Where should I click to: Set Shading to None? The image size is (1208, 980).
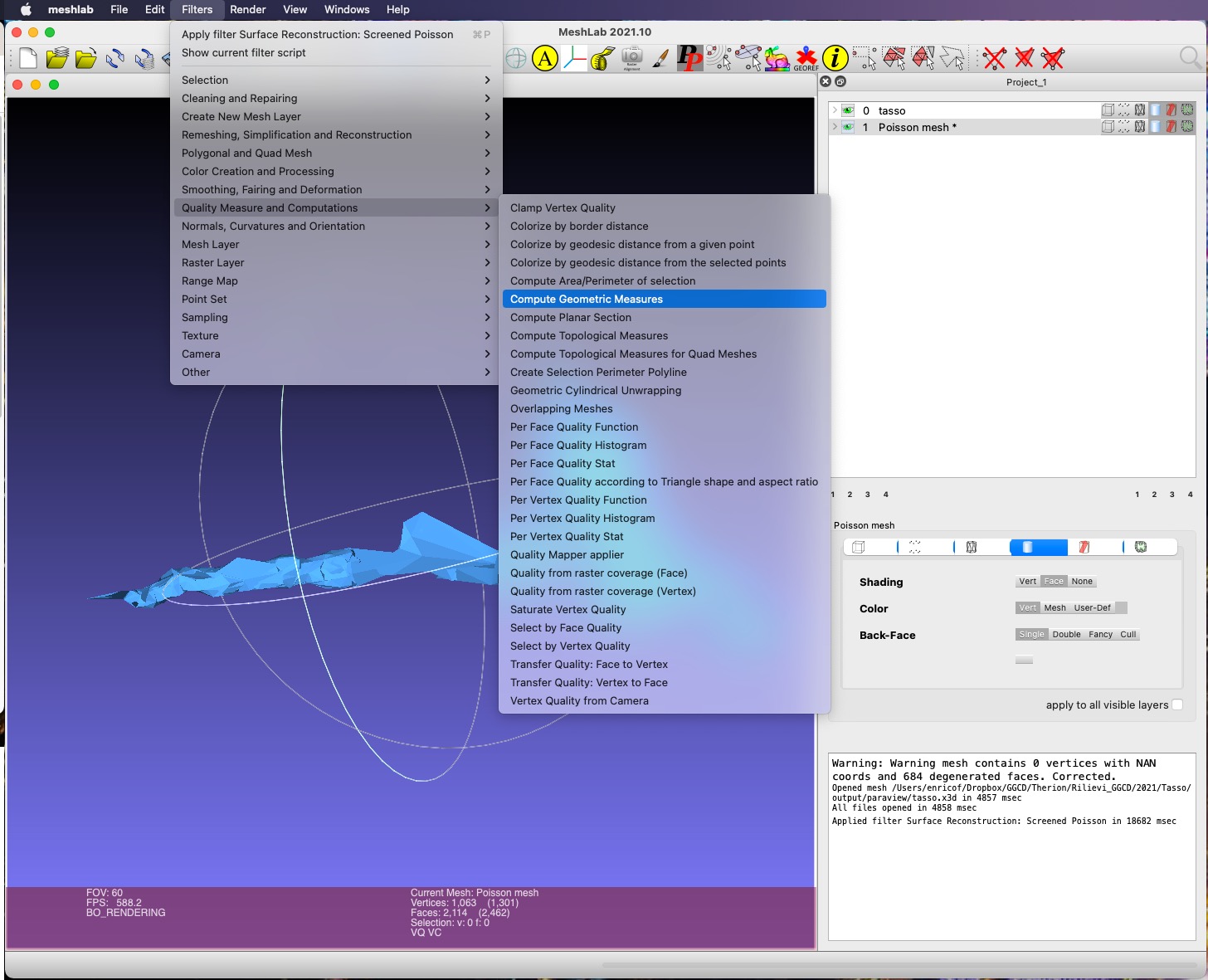(x=1082, y=582)
